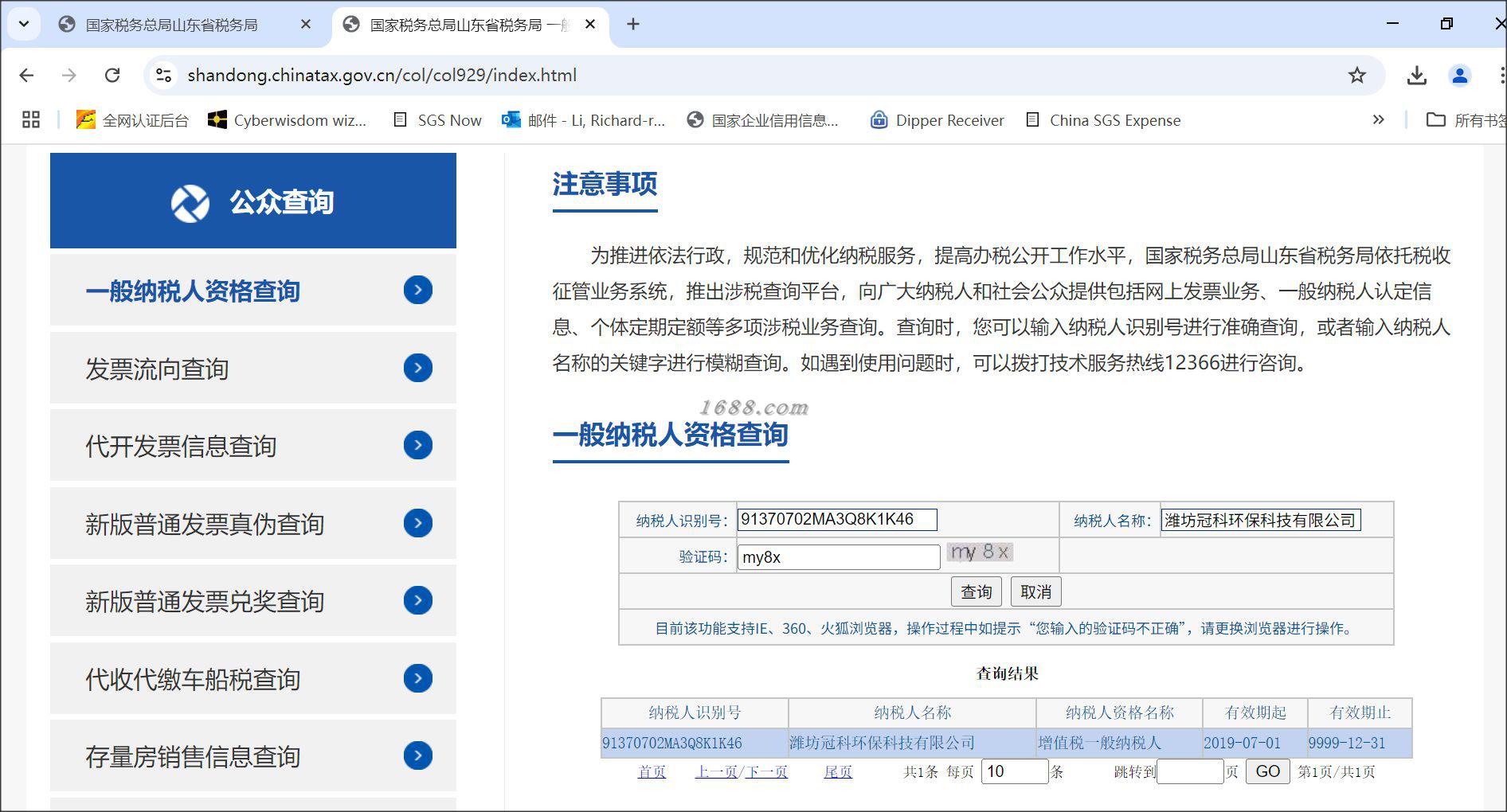Select 发票流向查询 menu item
1507x812 pixels.
tap(253, 368)
